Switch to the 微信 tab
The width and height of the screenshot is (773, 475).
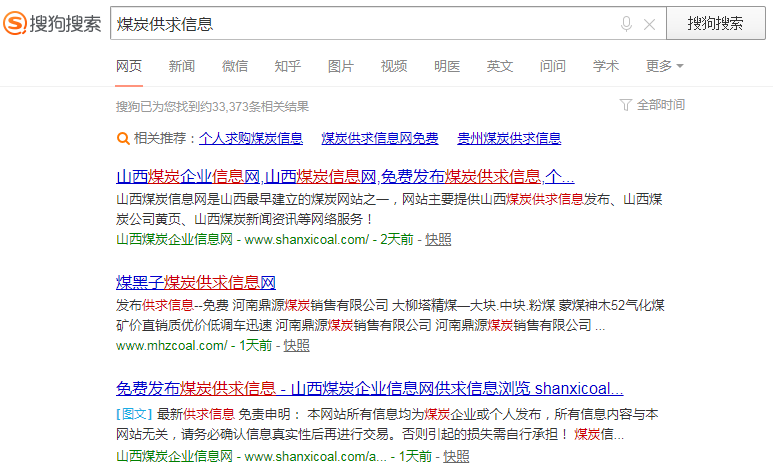point(235,66)
